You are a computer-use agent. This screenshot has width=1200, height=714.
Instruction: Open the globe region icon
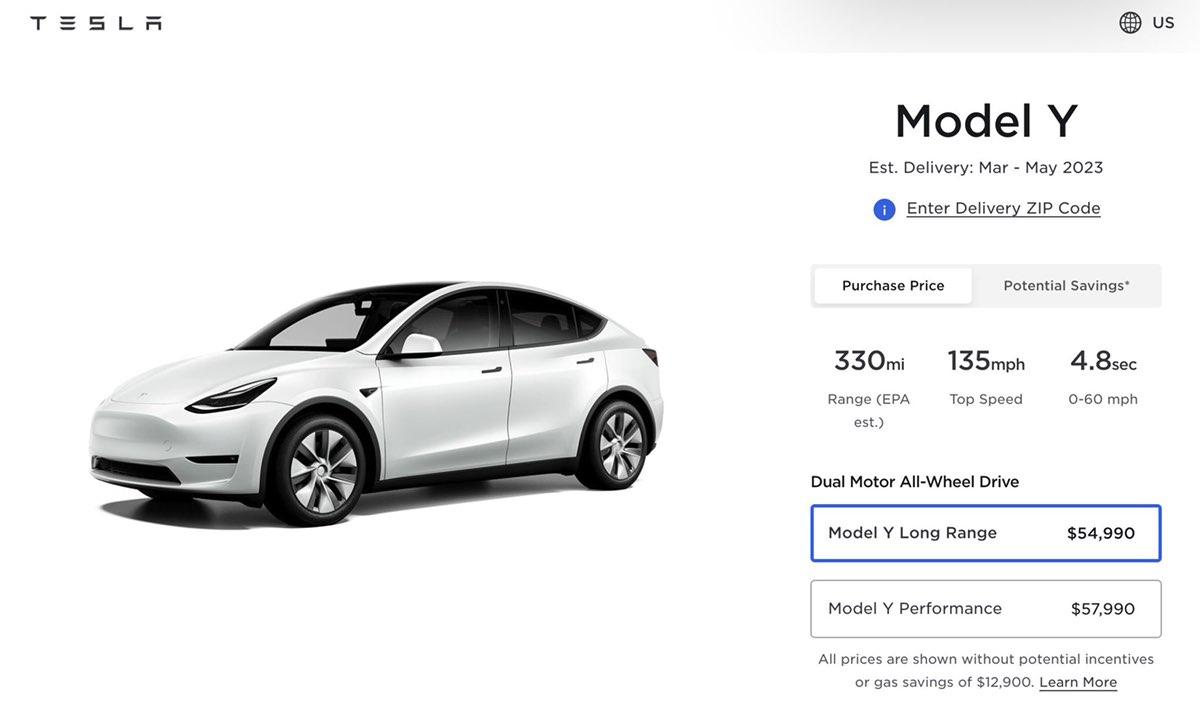tap(1130, 22)
